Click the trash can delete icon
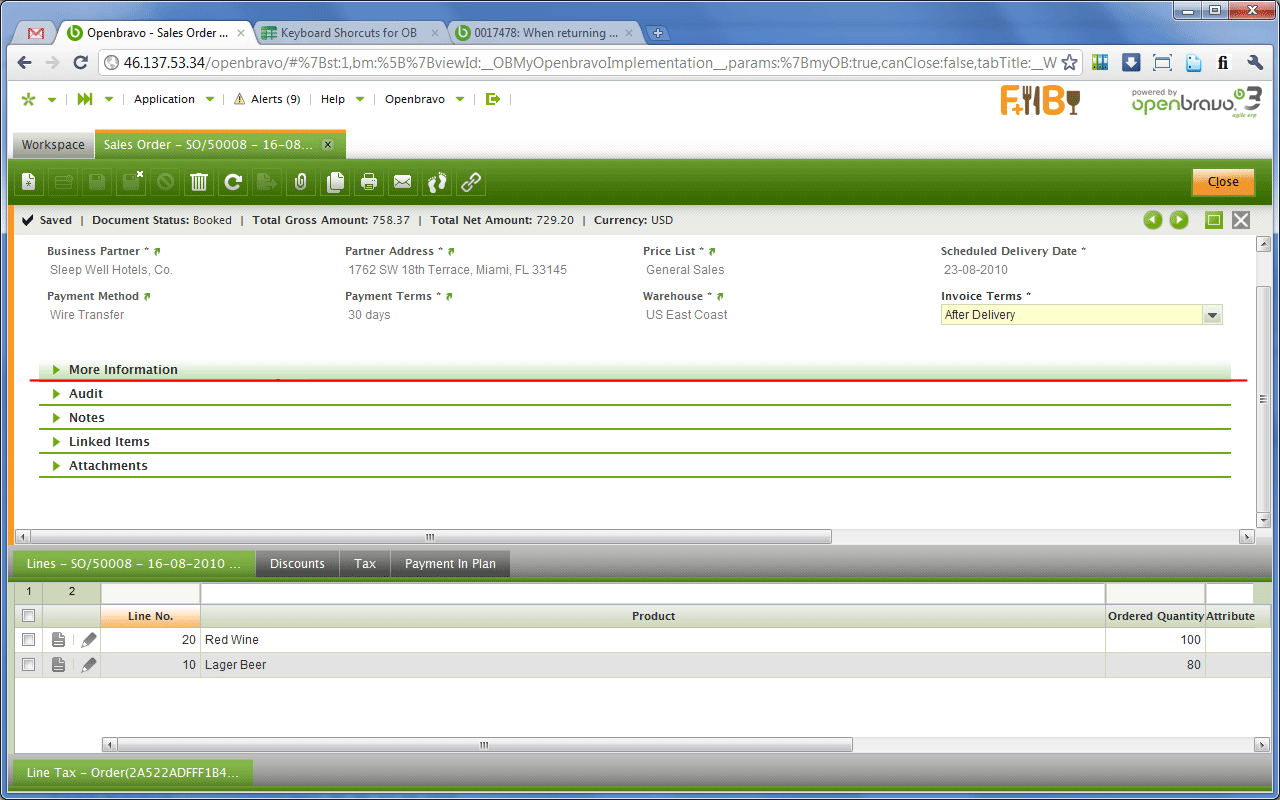This screenshot has height=800, width=1280. pyautogui.click(x=199, y=182)
